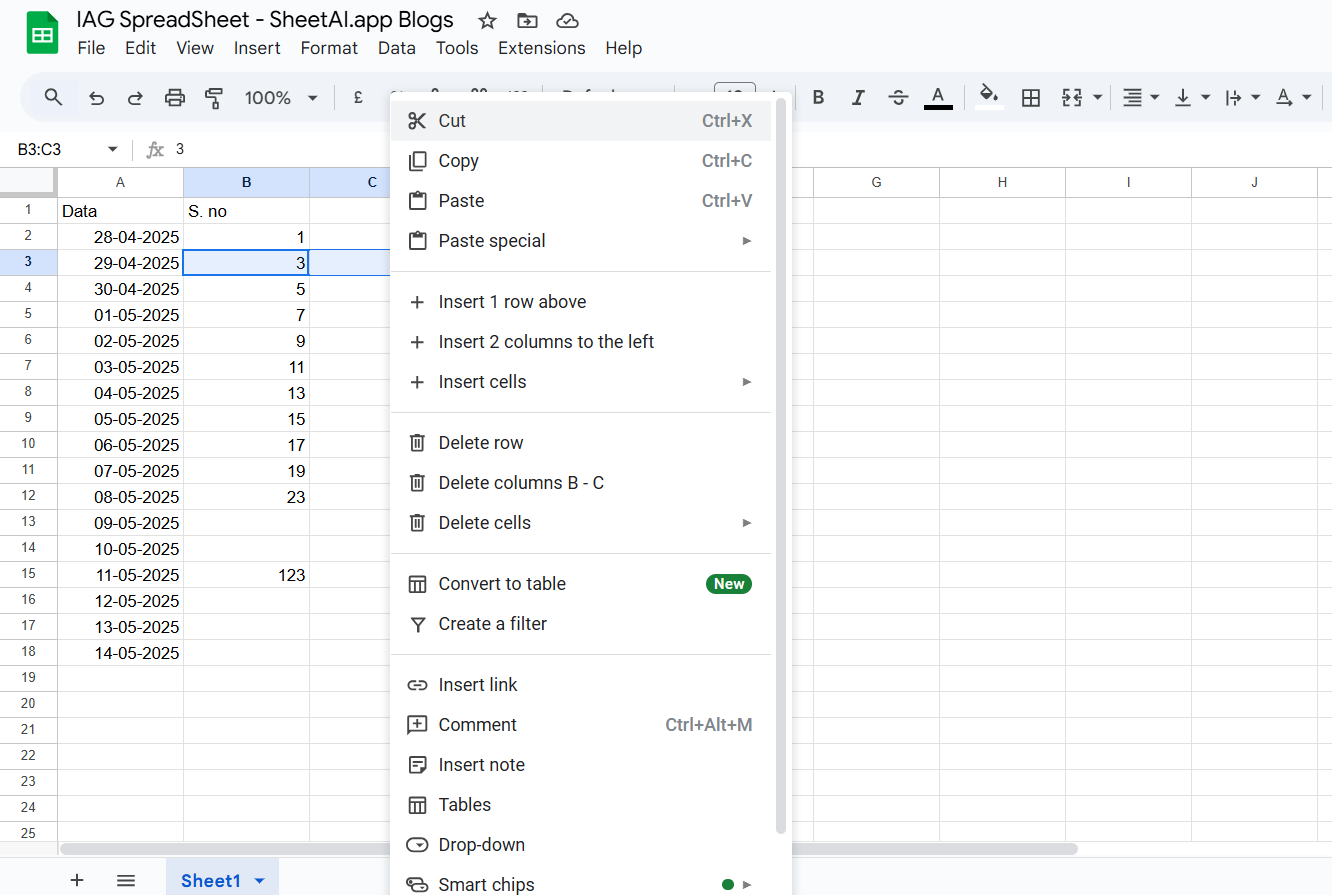Viewport: 1332px width, 895px height.
Task: Click the Drop-down menu entry
Action: (581, 845)
